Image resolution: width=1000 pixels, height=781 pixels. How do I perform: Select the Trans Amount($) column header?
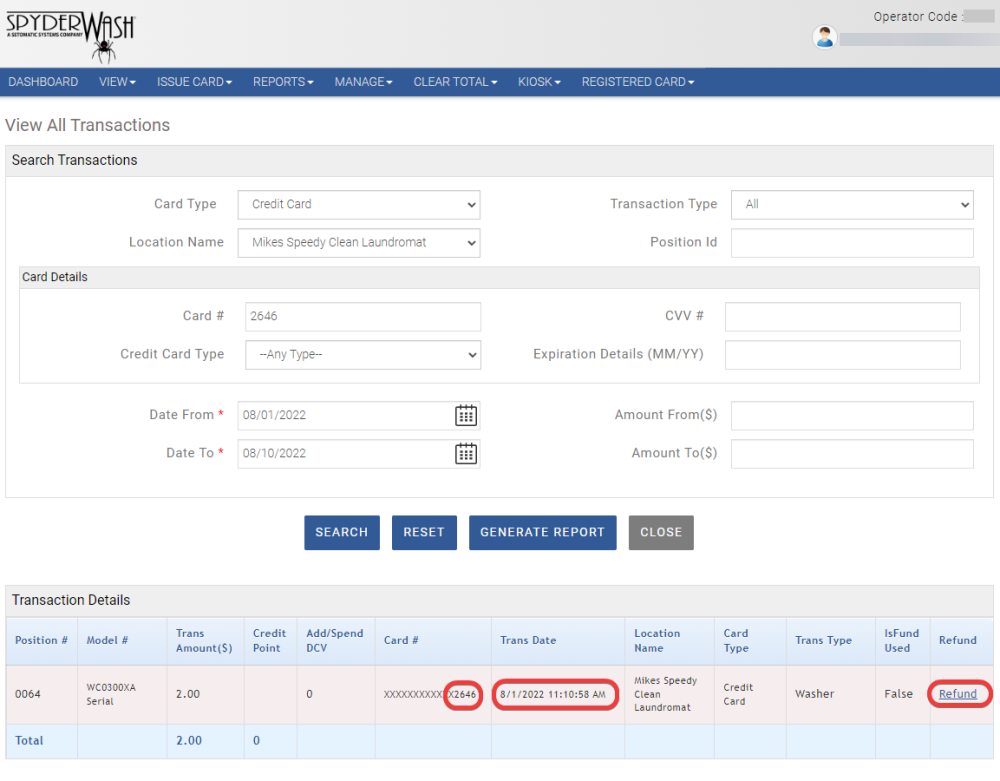pos(204,641)
